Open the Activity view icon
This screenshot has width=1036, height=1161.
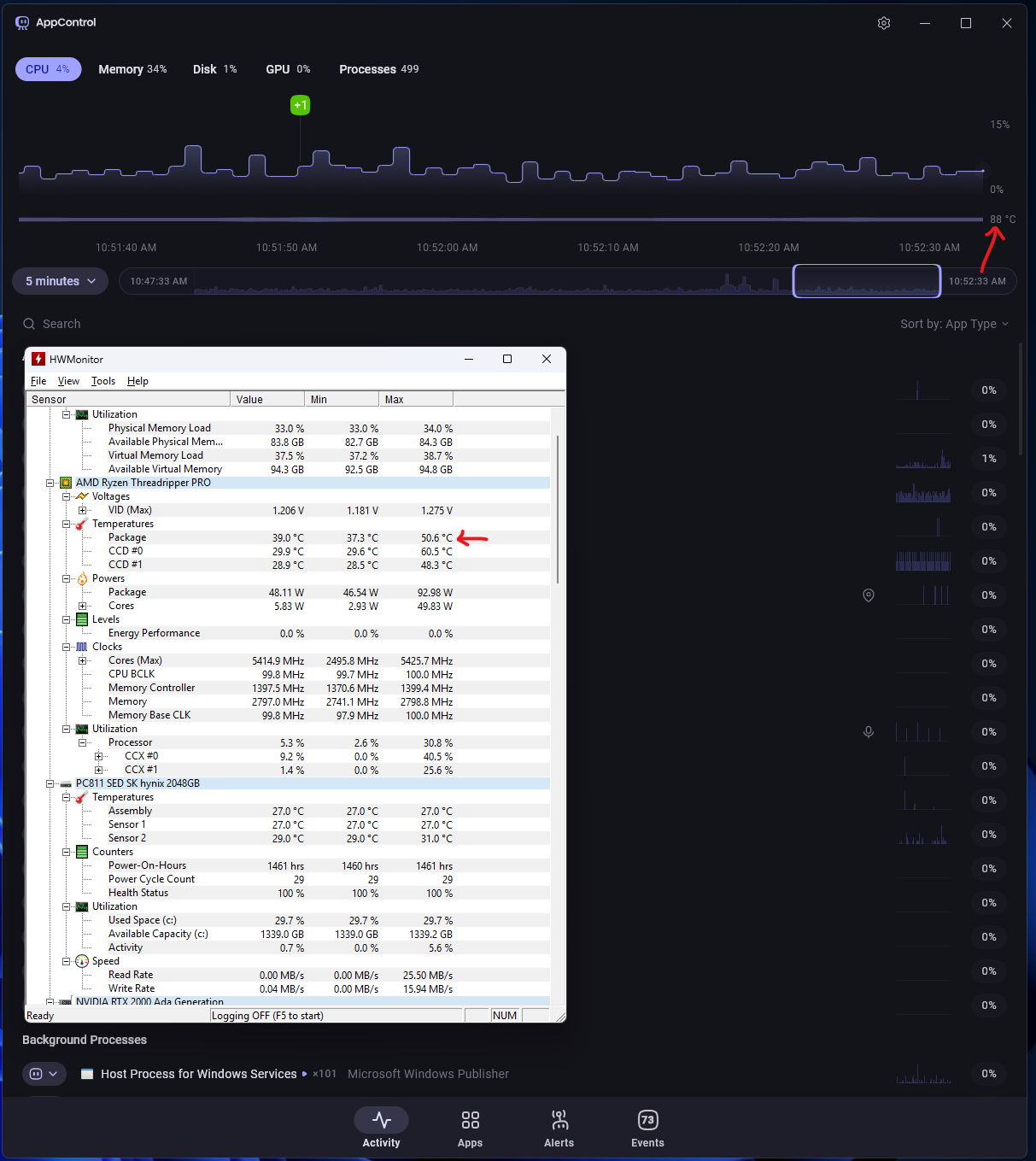click(381, 1120)
